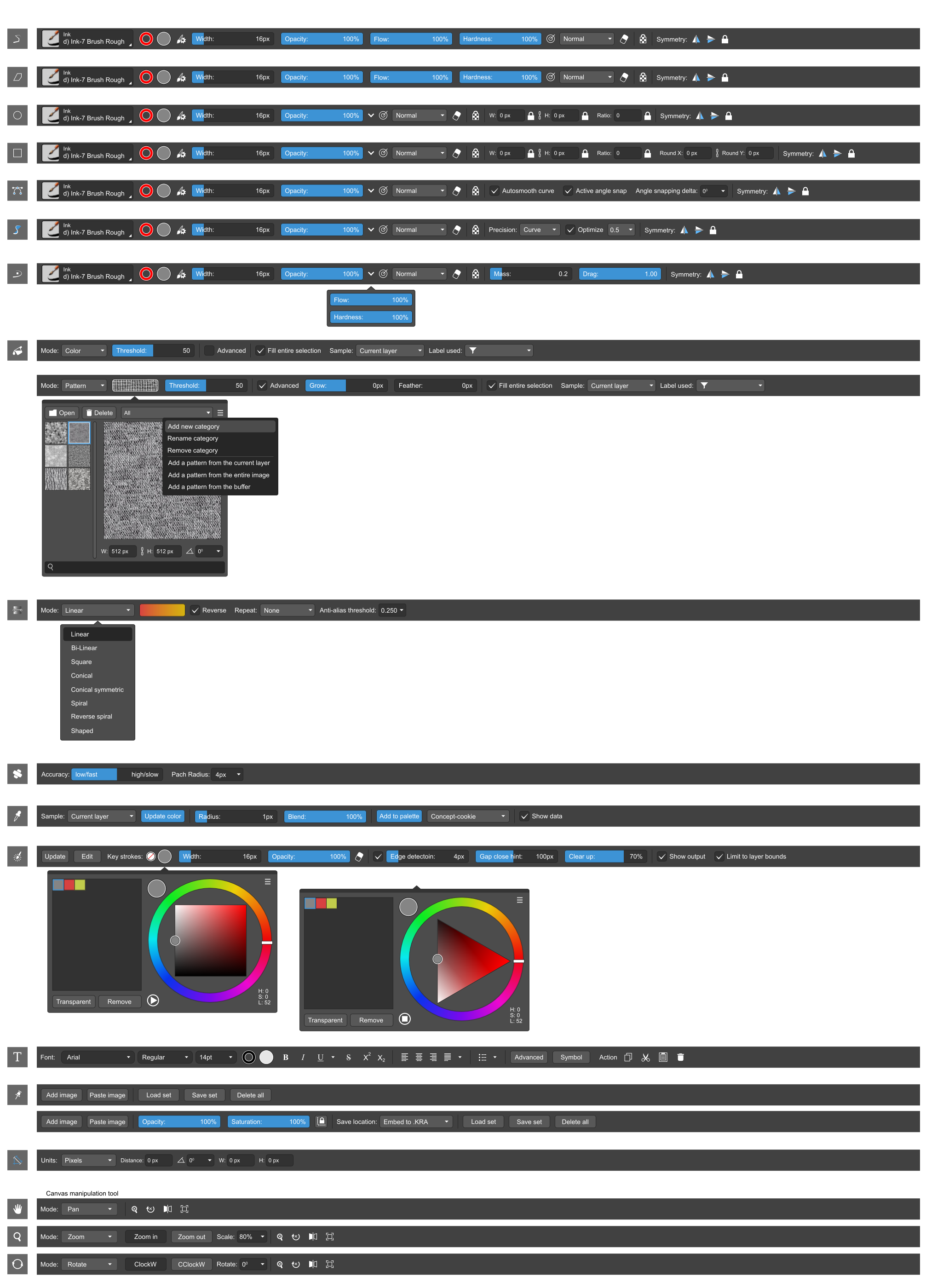Expand the Units dropdown set to Pixels
Image resolution: width=943 pixels, height=1288 pixels.
pyautogui.click(x=88, y=1160)
